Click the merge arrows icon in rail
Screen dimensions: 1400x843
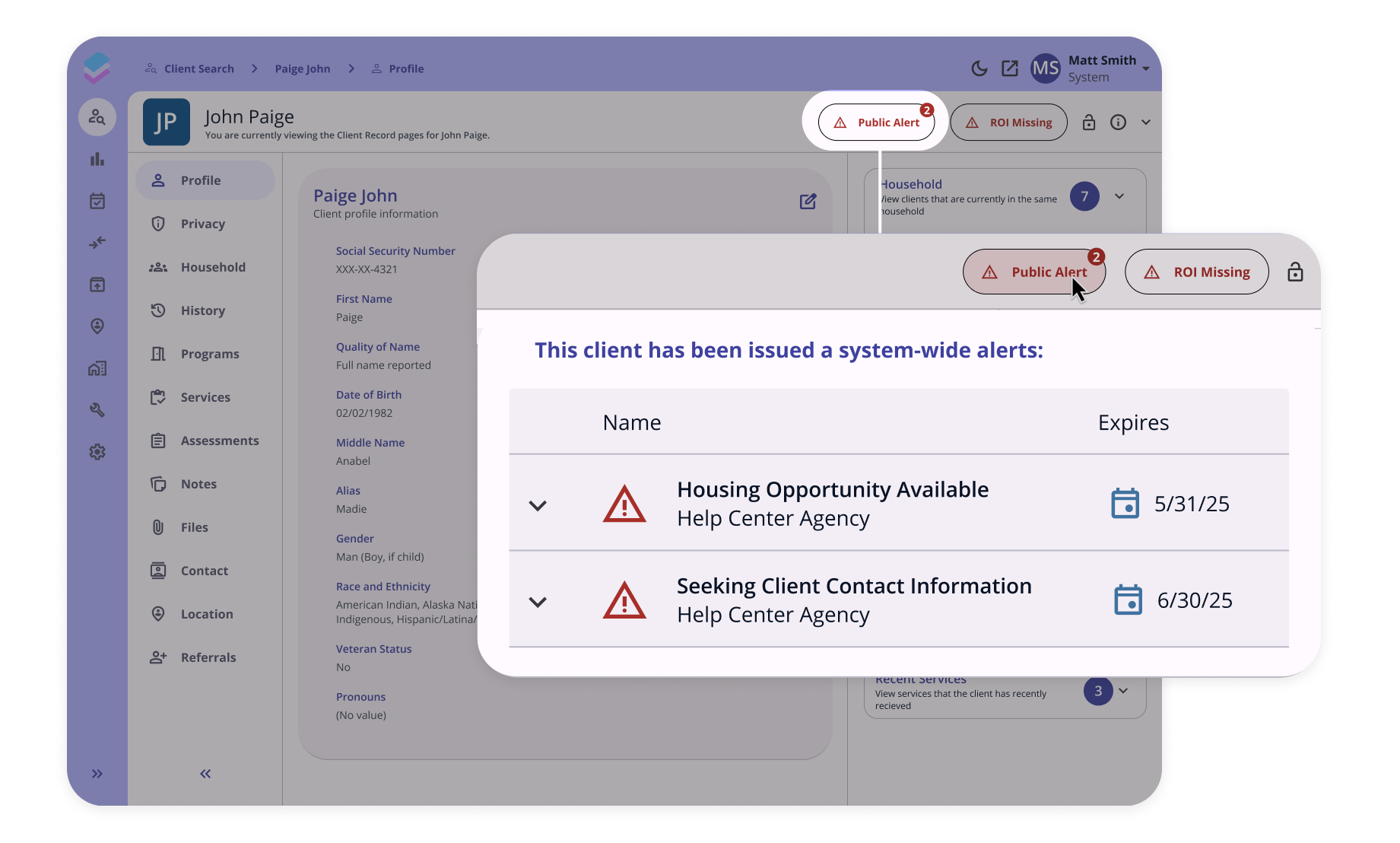click(97, 243)
